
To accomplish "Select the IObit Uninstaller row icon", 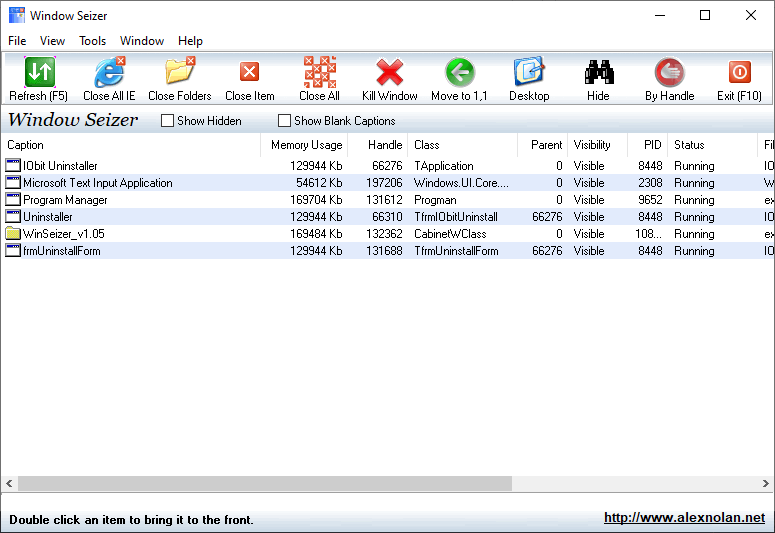I will coord(13,165).
